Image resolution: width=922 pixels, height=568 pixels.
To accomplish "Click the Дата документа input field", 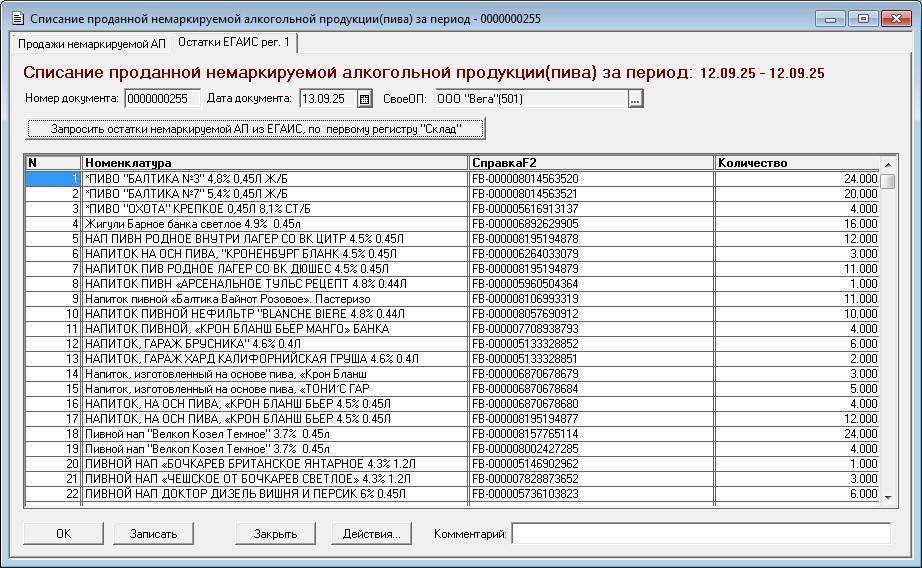I will tap(327, 99).
